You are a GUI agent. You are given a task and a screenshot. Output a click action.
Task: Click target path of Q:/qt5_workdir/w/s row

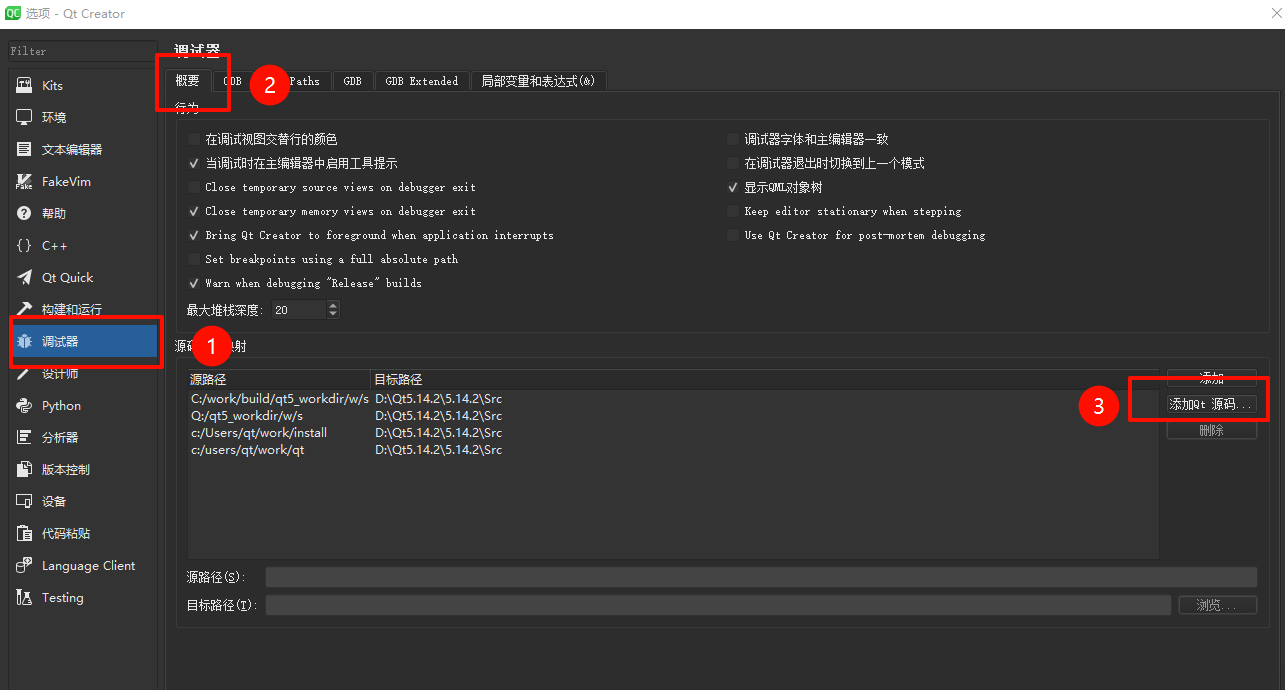click(x=439, y=416)
